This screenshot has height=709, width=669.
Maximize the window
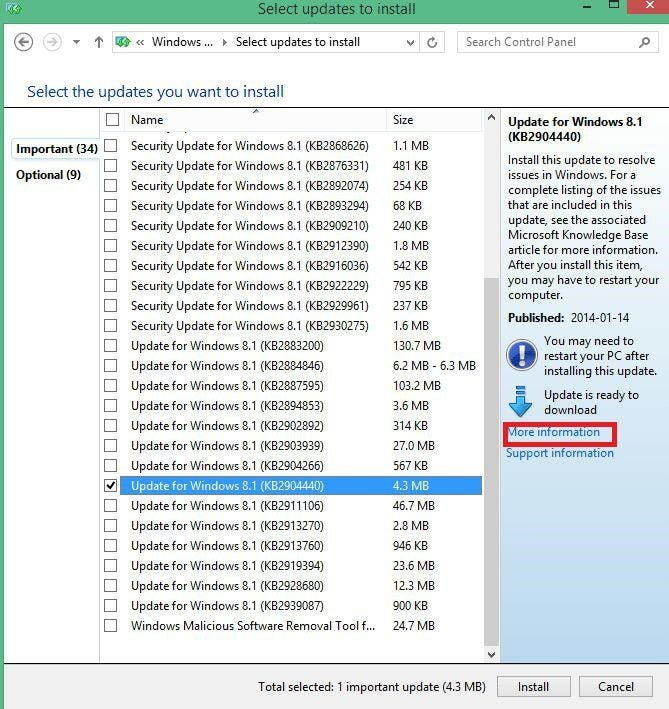pyautogui.click(x=614, y=5)
